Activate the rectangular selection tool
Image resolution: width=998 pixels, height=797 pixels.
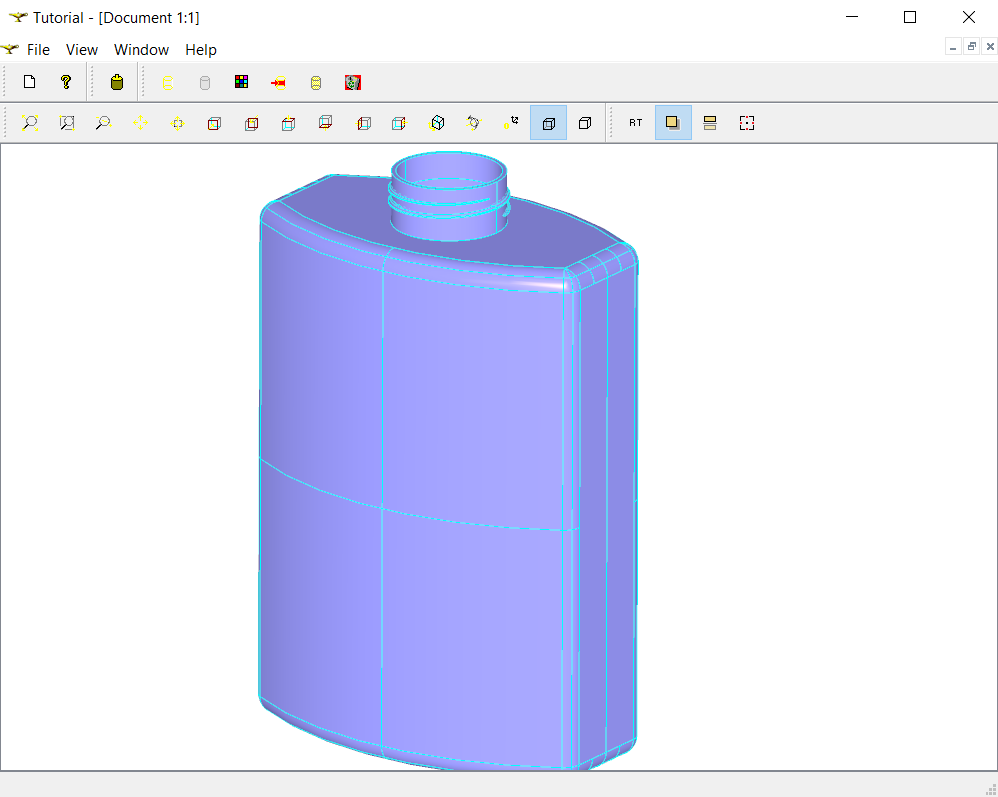(746, 123)
